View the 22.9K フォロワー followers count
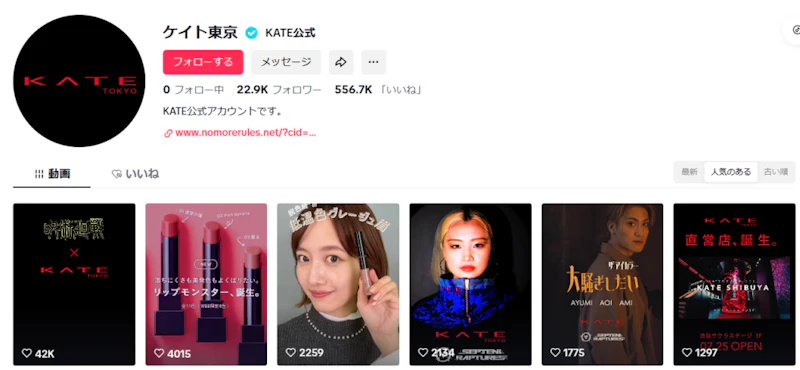The image size is (800, 370). (279, 90)
